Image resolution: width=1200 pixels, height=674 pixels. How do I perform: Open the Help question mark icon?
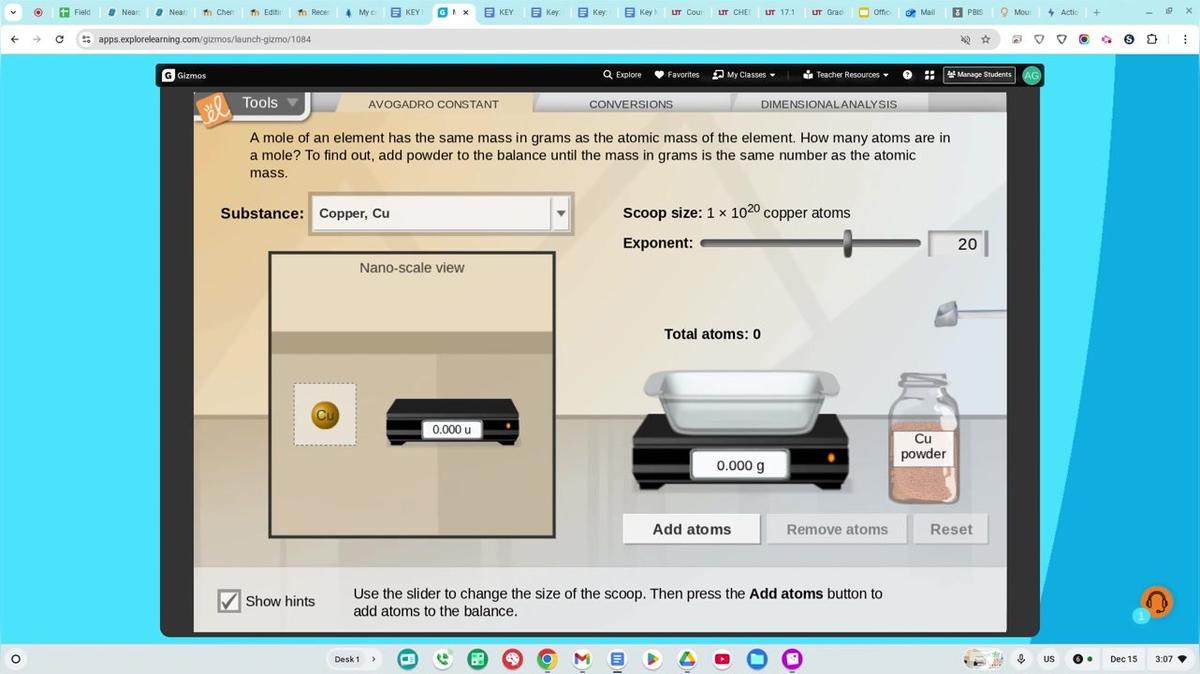[x=906, y=74]
